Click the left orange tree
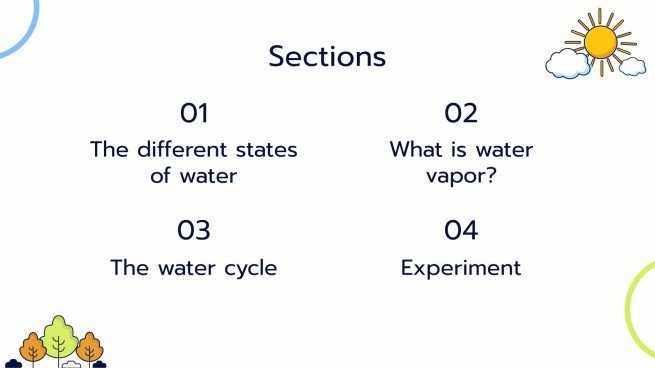This screenshot has height=368, width=655. click(x=33, y=348)
